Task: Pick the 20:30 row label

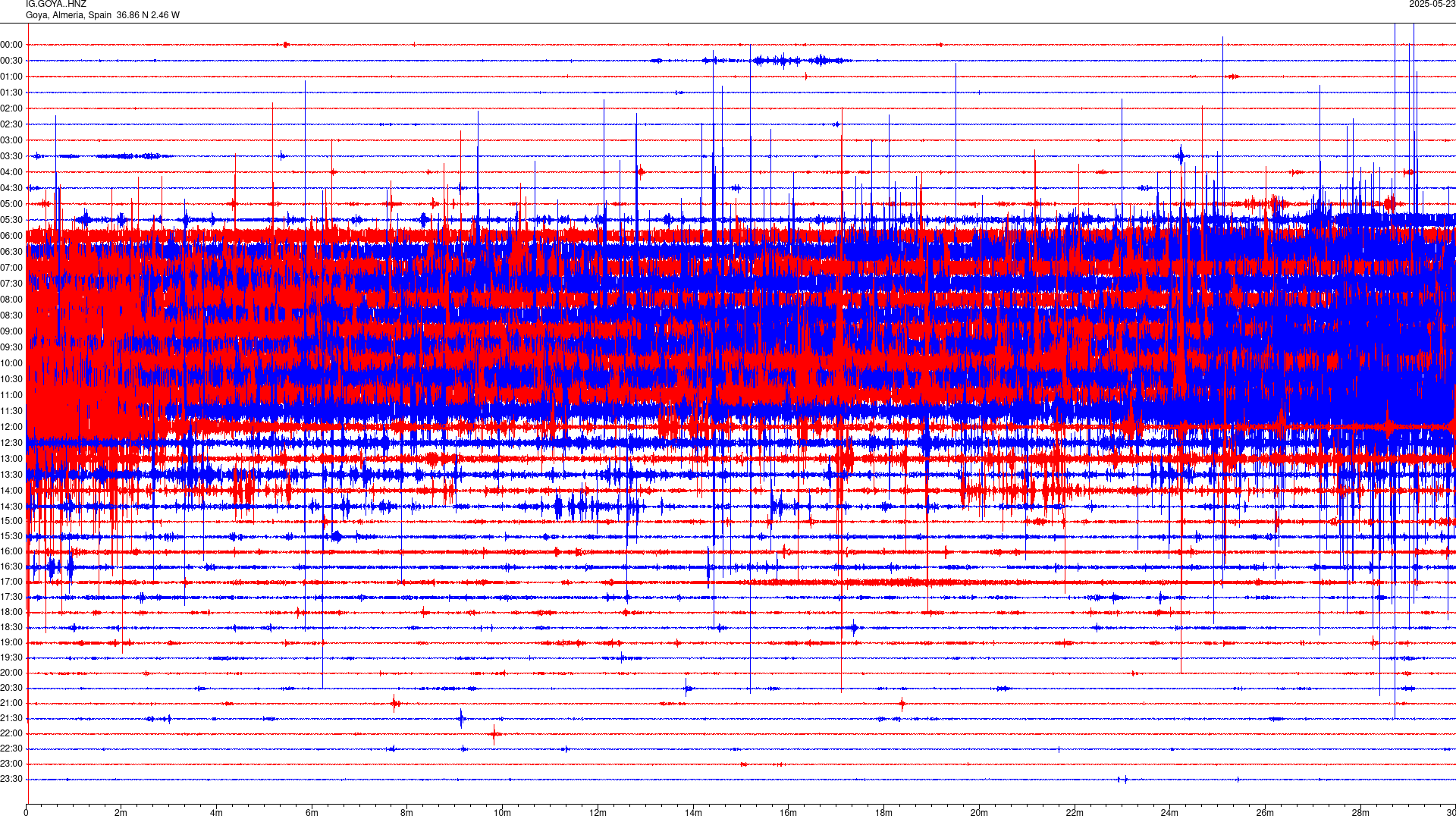Action: click(11, 689)
